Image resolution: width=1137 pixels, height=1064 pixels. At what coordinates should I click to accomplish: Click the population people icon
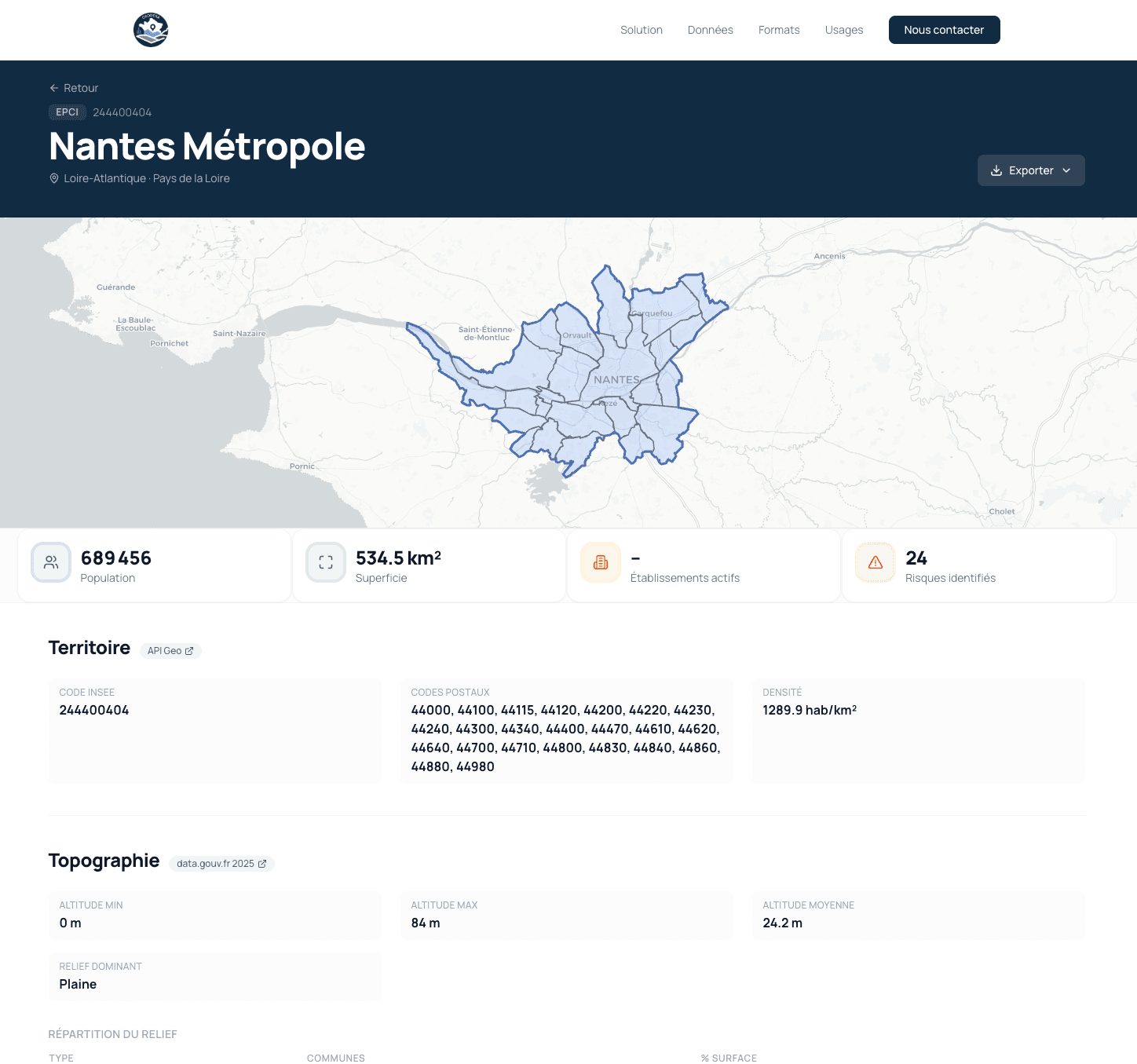50,562
